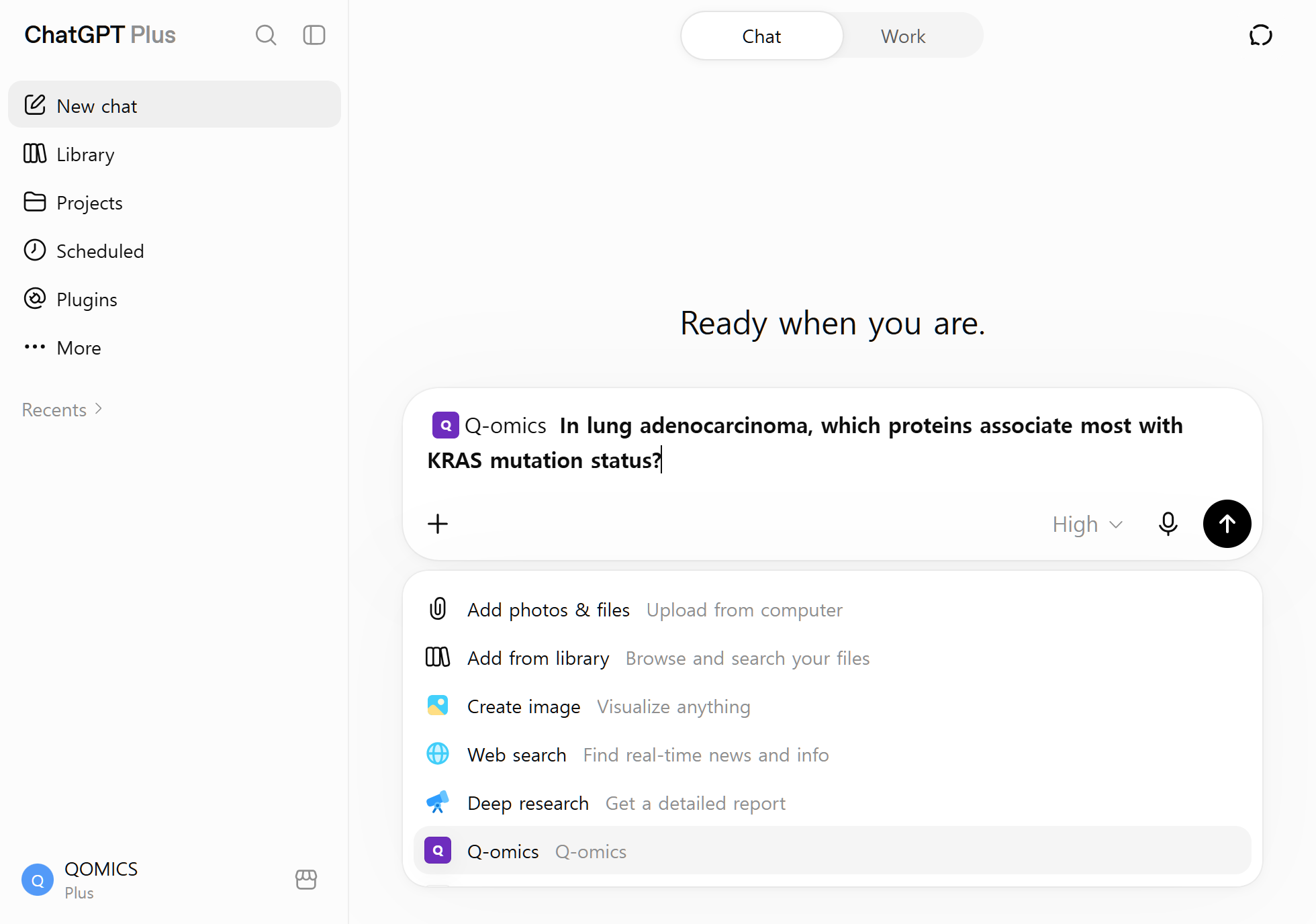1316x924 pixels.
Task: Click the ChatGPT Plus logo text
Action: (x=100, y=35)
